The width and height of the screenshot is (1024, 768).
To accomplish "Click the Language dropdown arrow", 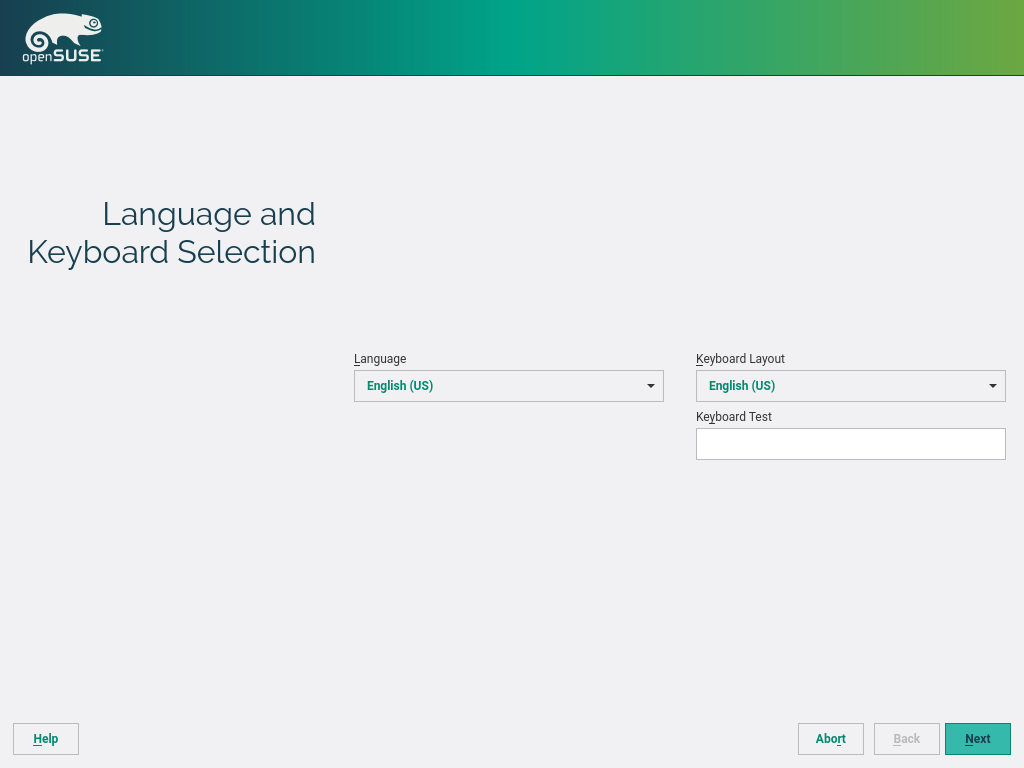I will (650, 386).
